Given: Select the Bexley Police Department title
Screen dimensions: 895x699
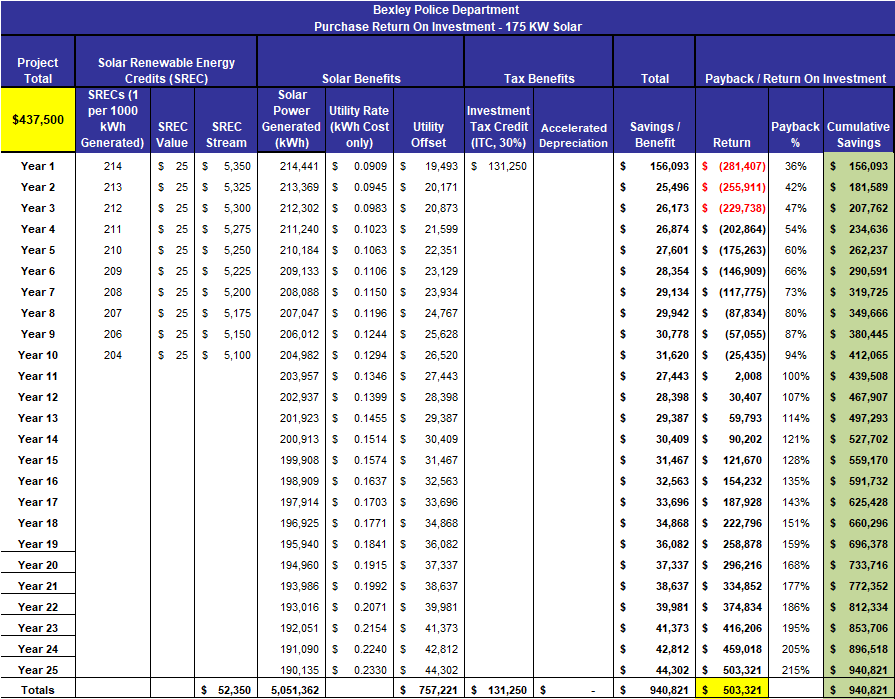Looking at the screenshot, I should click(447, 9).
